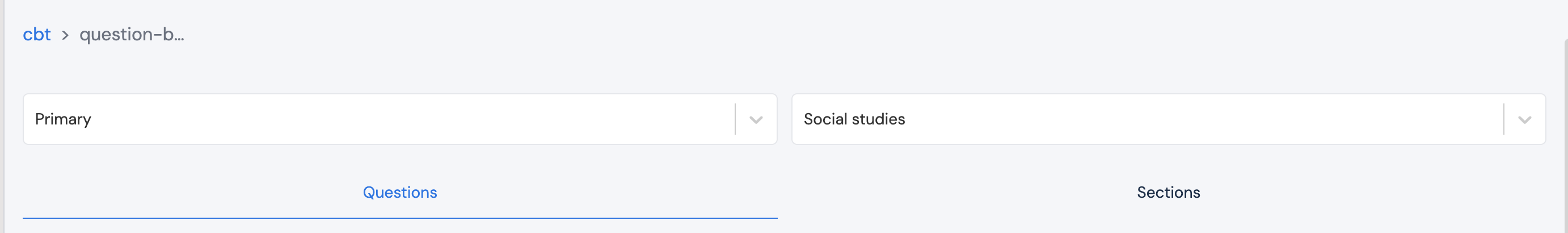Click the "Social studies" selected value text

tap(854, 119)
